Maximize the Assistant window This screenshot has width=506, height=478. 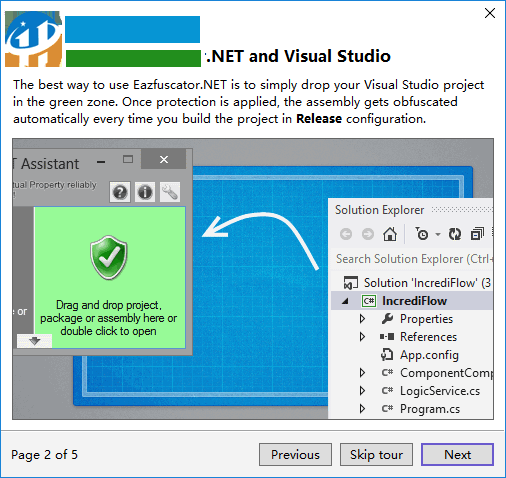[x=128, y=159]
